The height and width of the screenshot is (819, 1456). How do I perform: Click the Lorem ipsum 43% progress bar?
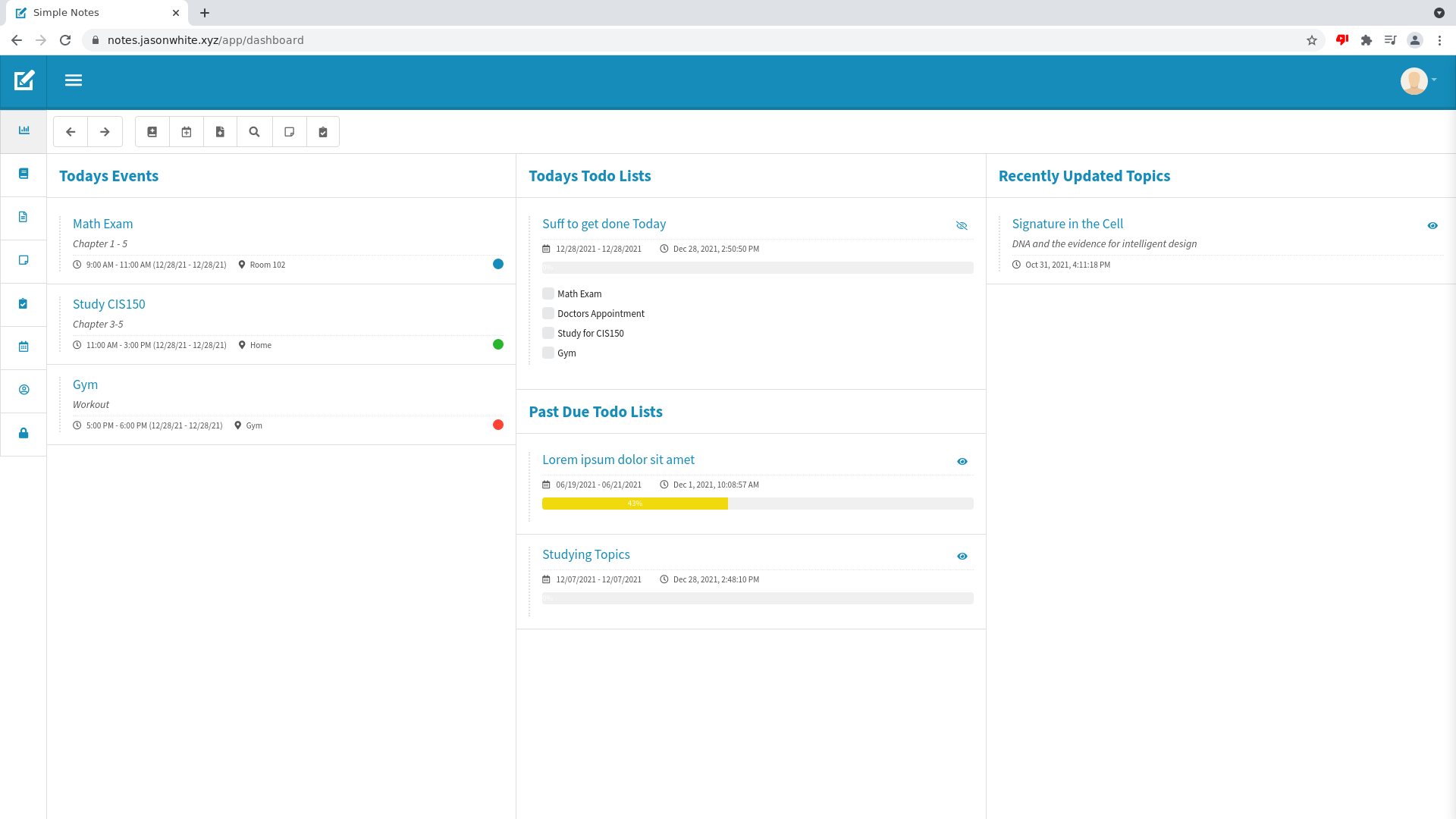(x=635, y=504)
